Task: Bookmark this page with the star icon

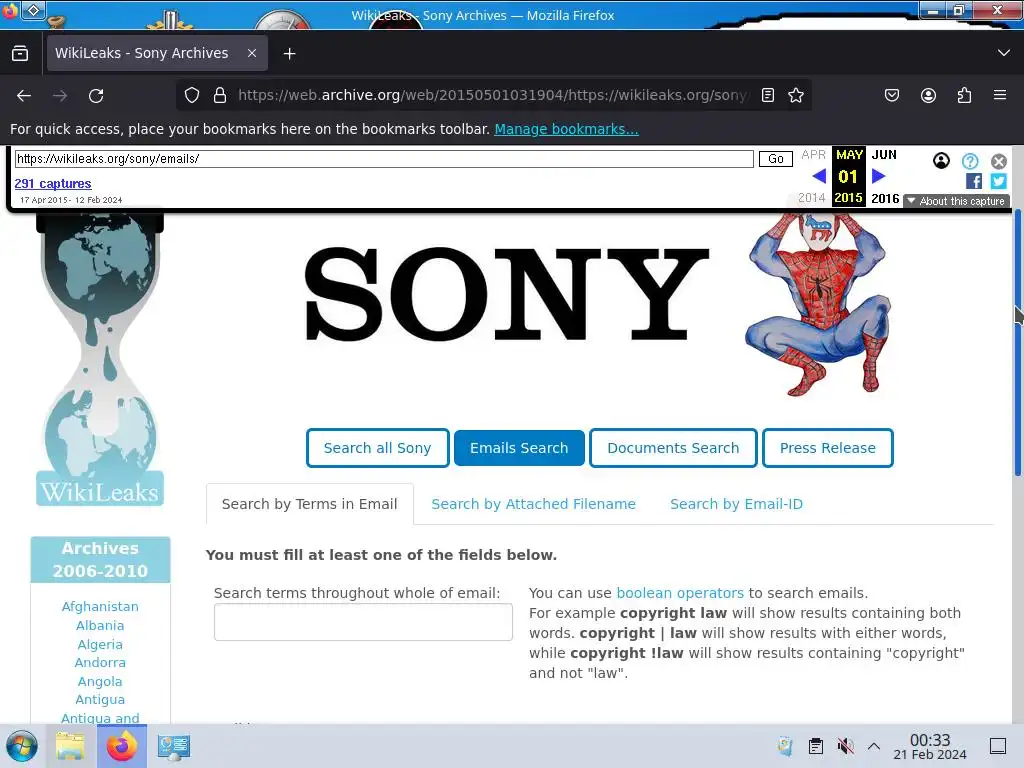Action: (x=795, y=95)
